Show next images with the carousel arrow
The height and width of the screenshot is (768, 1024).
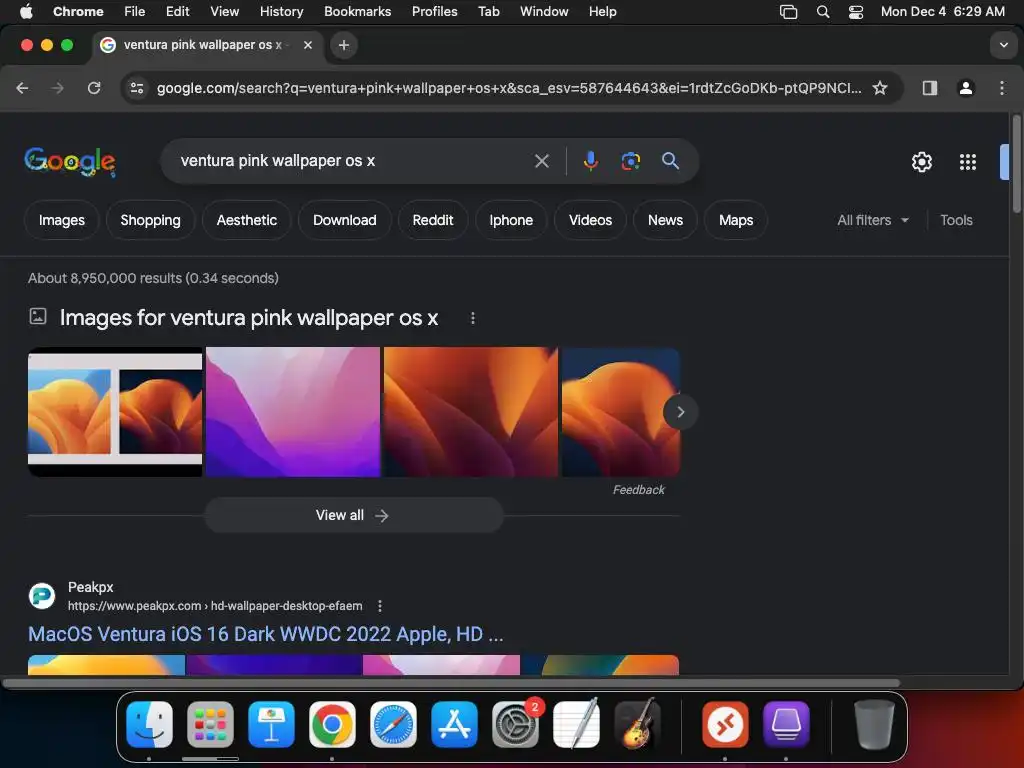[x=680, y=412]
